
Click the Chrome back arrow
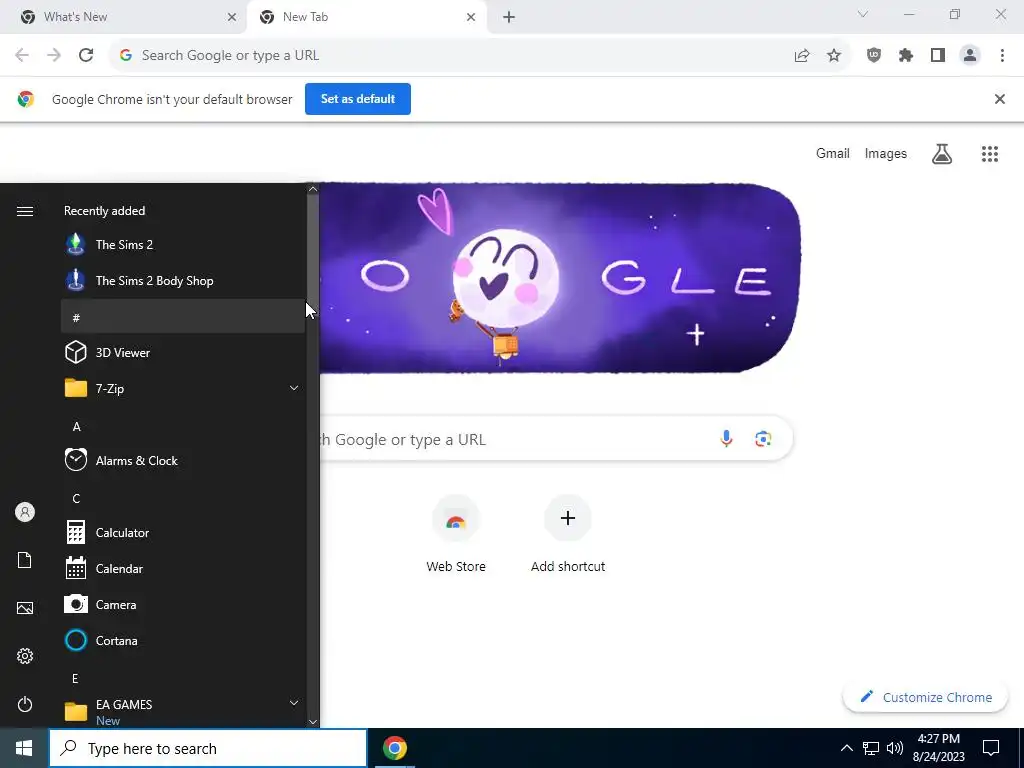(x=22, y=56)
